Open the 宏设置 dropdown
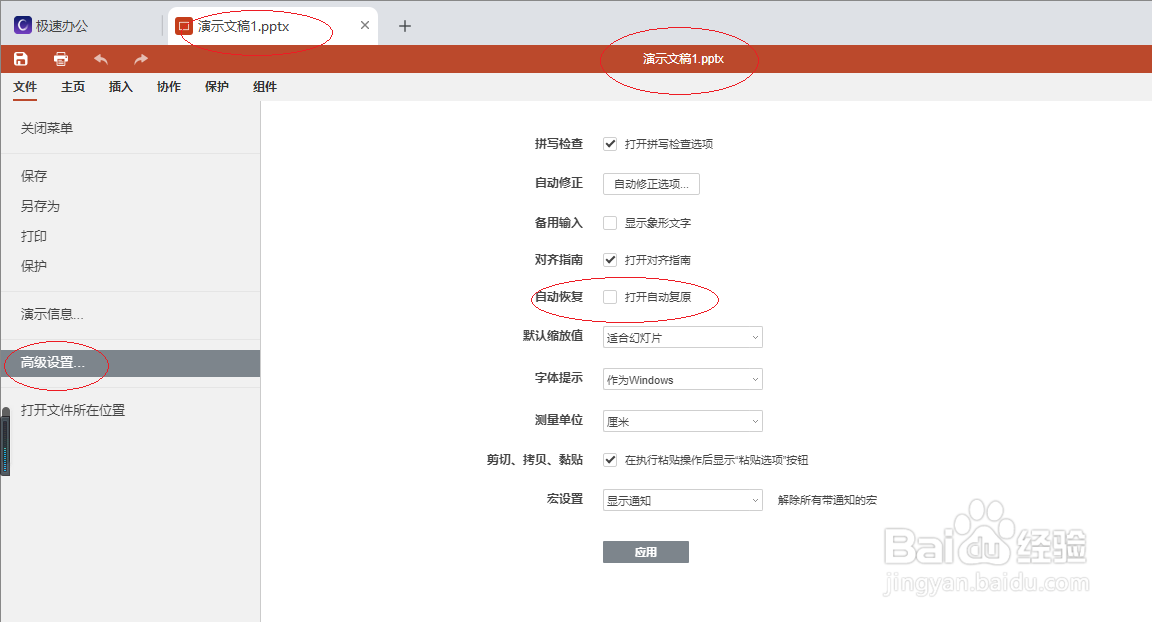This screenshot has height=622, width=1152. tap(681, 499)
